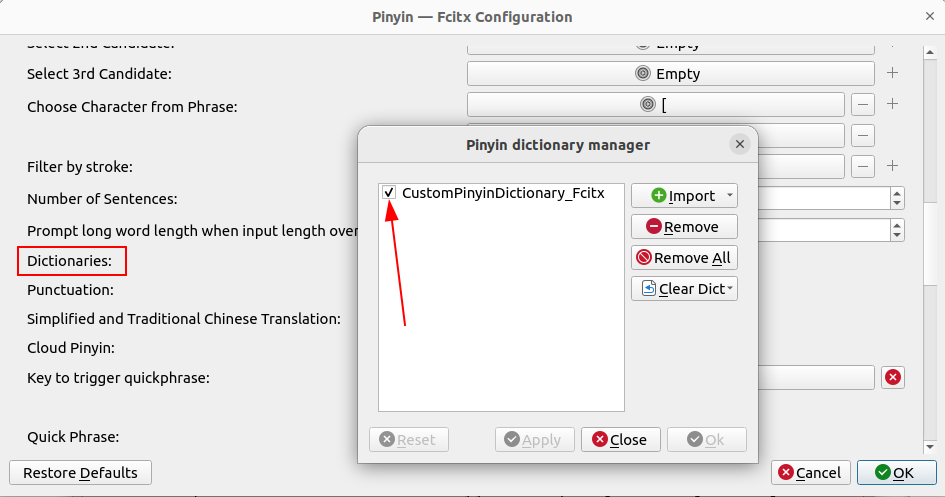Click Remove All dictionaries button
The height and width of the screenshot is (497, 945).
[x=684, y=258]
